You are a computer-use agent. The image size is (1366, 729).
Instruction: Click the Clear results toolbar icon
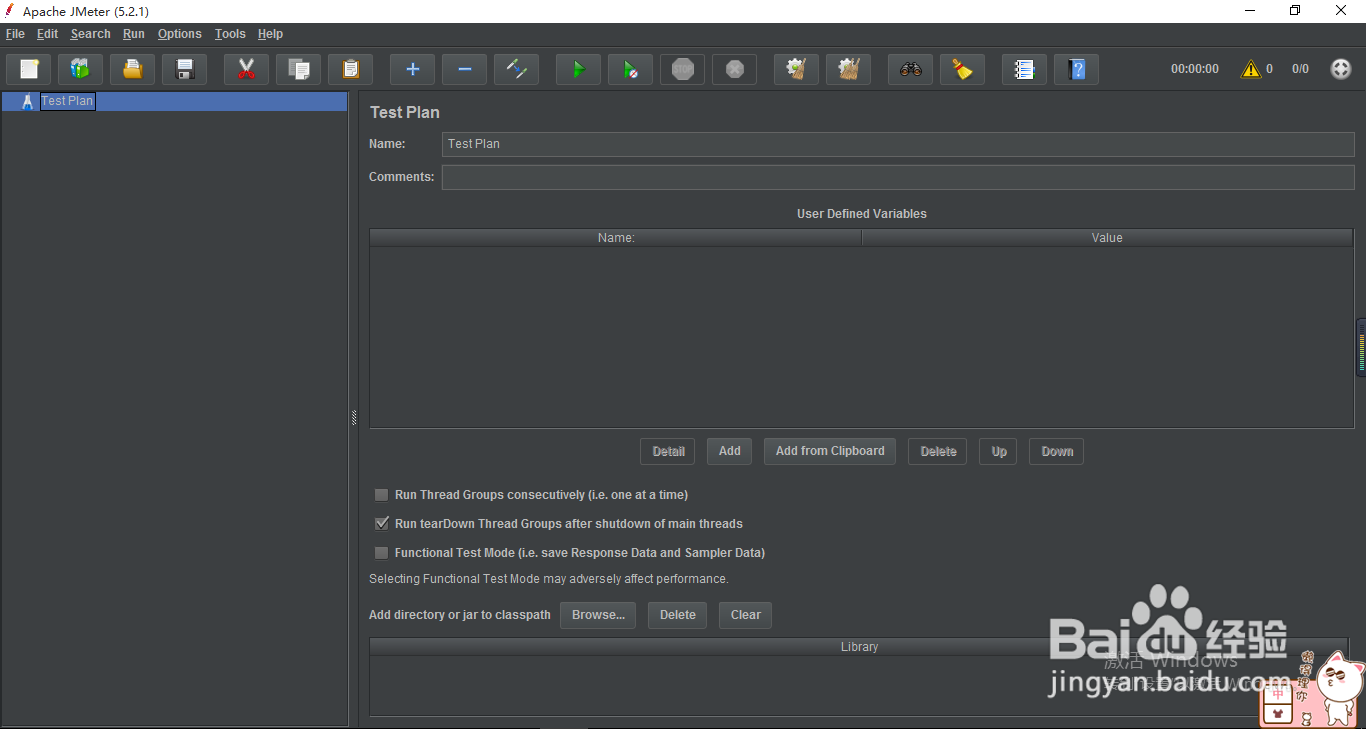click(797, 69)
